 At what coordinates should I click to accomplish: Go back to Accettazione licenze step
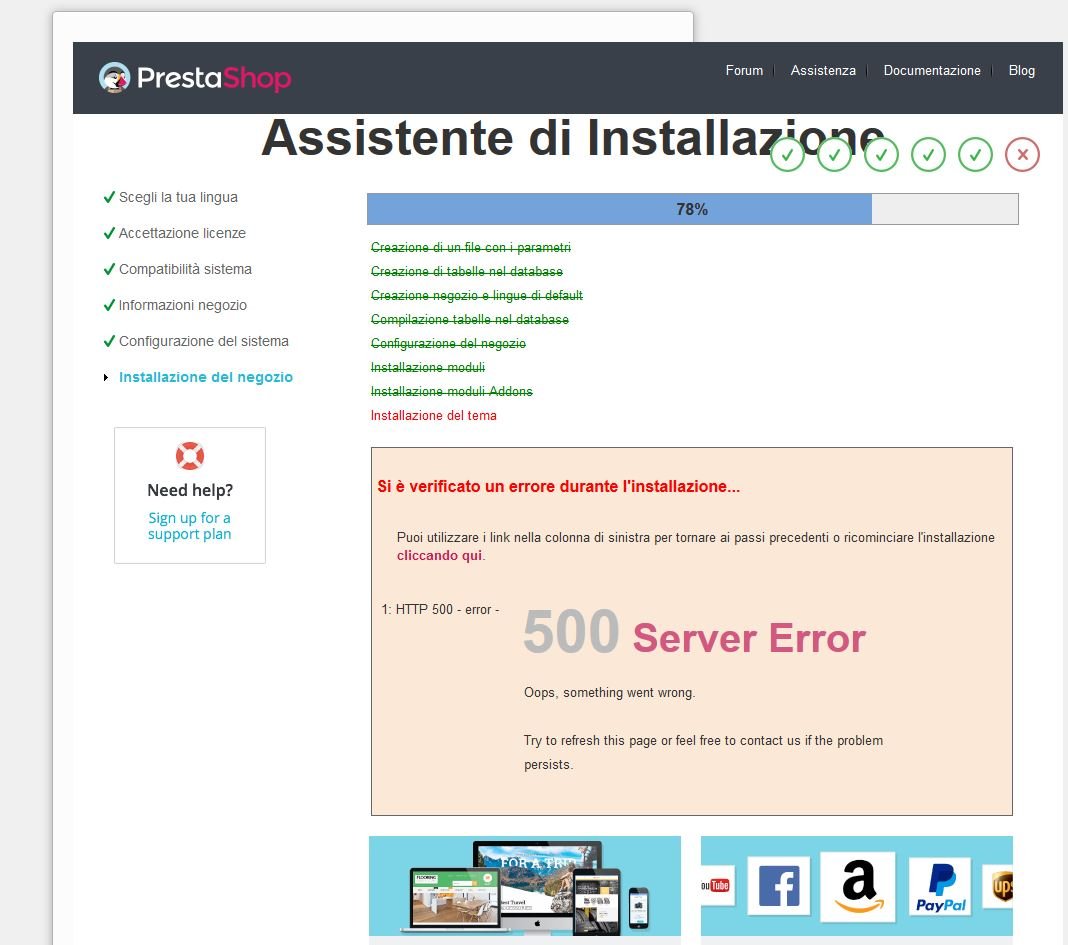[183, 233]
